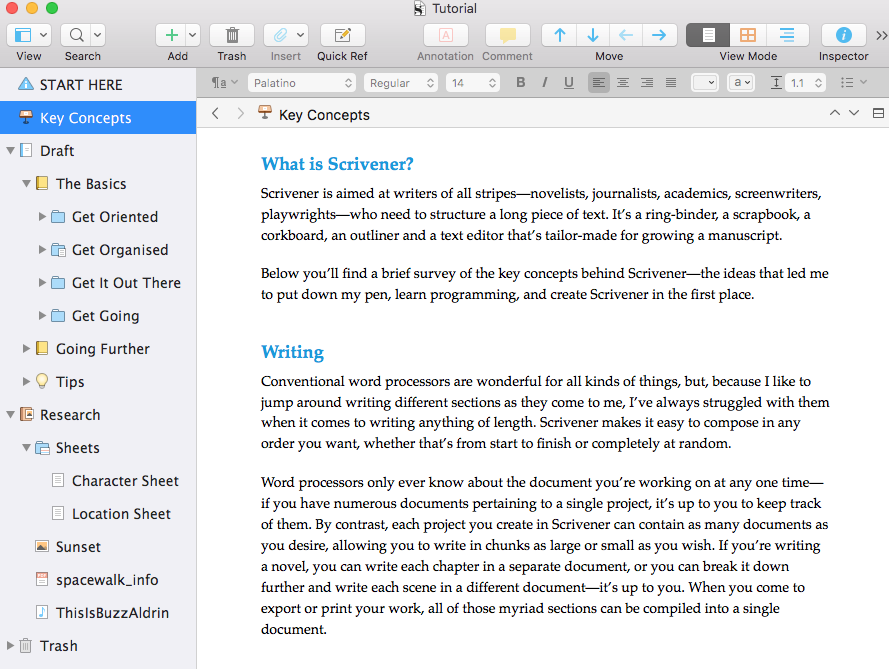Click the Annotation toolbar icon
This screenshot has width=889, height=669.
(446, 35)
